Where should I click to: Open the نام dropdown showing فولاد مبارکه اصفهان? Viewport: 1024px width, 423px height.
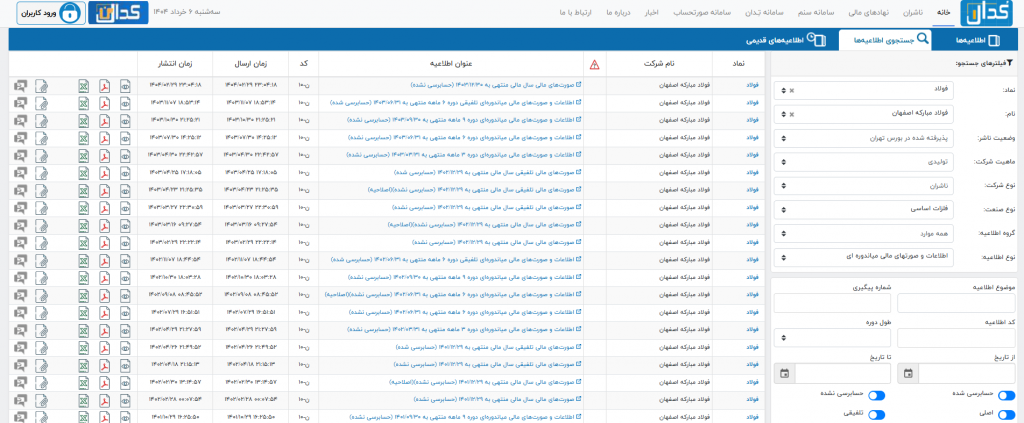(x=863, y=114)
